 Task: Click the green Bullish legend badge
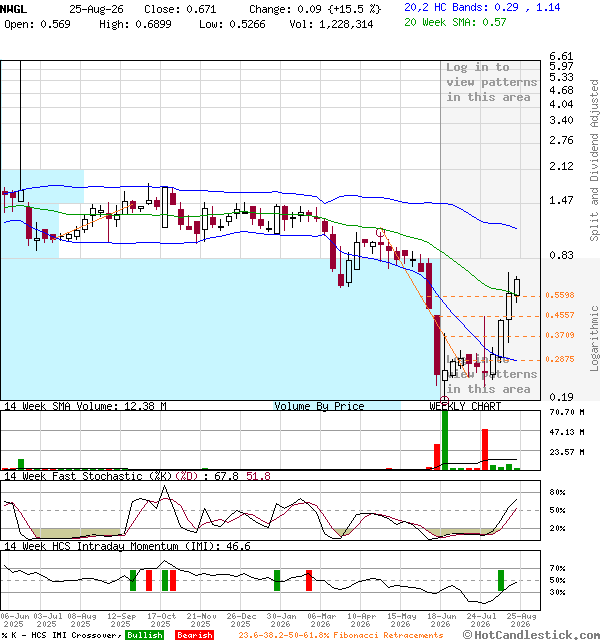click(x=144, y=635)
